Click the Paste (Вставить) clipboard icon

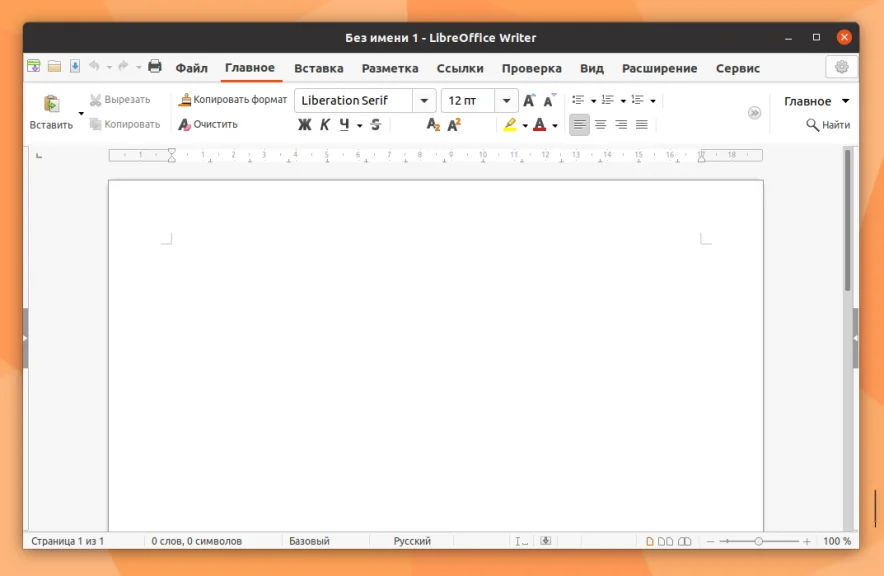[51, 103]
